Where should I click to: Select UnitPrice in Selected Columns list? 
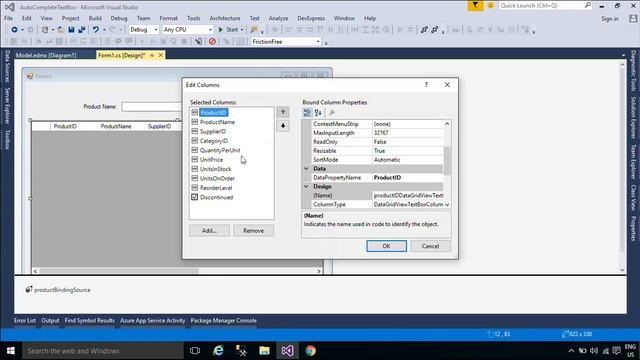[x=211, y=160]
